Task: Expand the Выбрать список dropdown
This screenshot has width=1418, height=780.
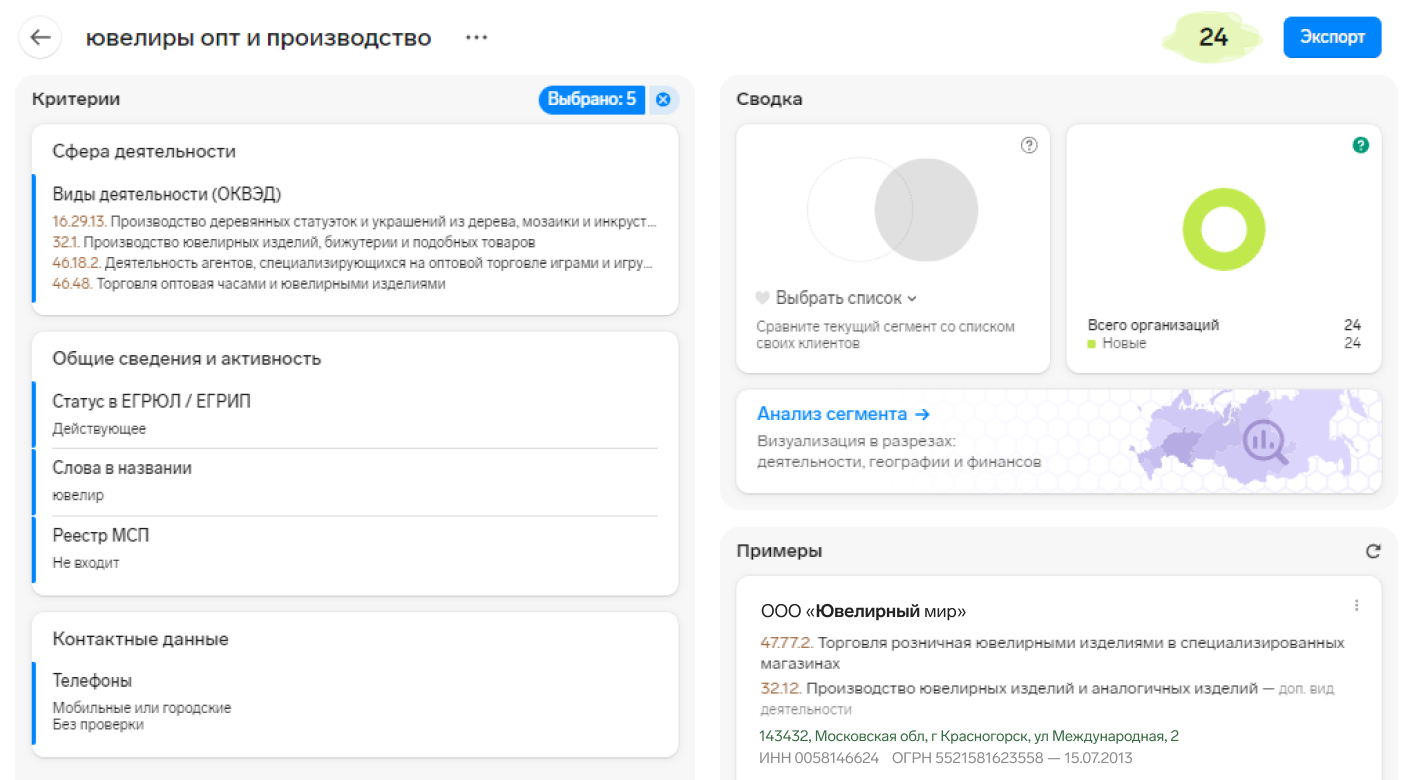Action: coord(846,298)
